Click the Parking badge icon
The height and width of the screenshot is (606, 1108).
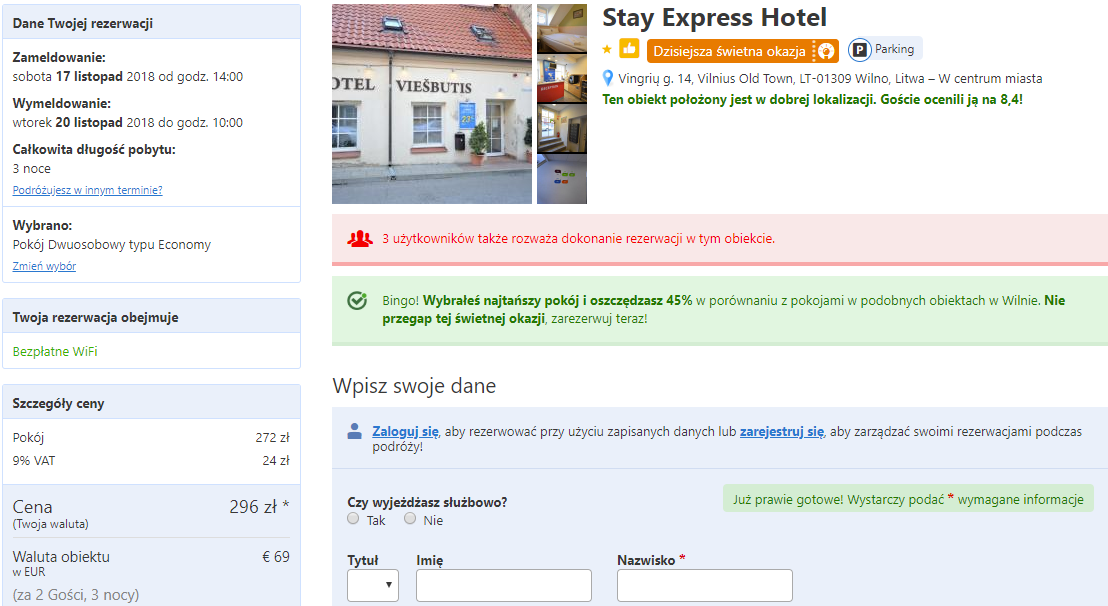859,49
